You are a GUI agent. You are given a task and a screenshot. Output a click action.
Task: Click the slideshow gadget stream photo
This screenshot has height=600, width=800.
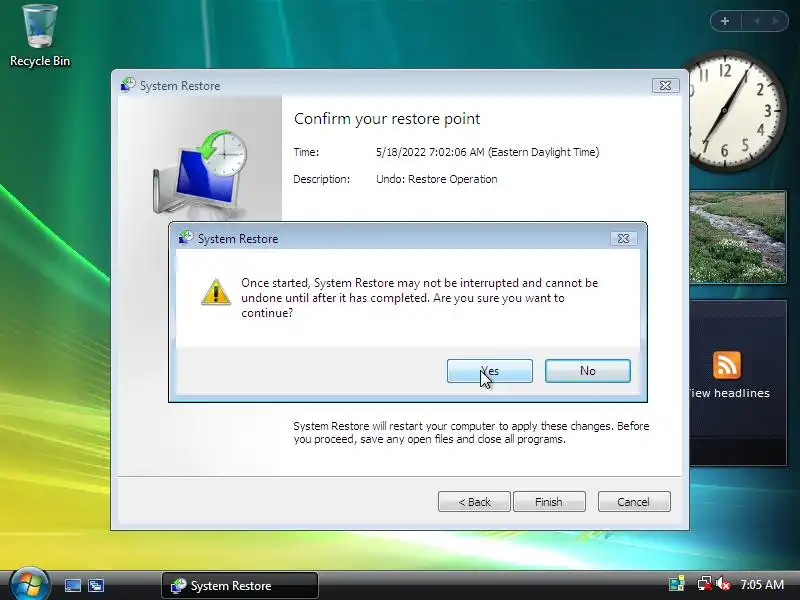tap(738, 237)
